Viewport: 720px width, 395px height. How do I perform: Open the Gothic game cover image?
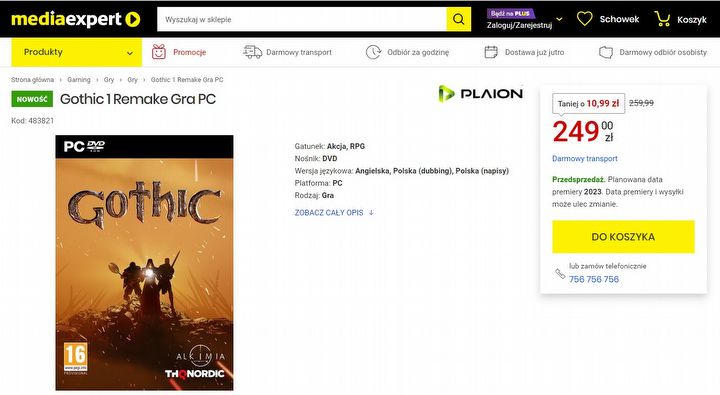click(144, 263)
